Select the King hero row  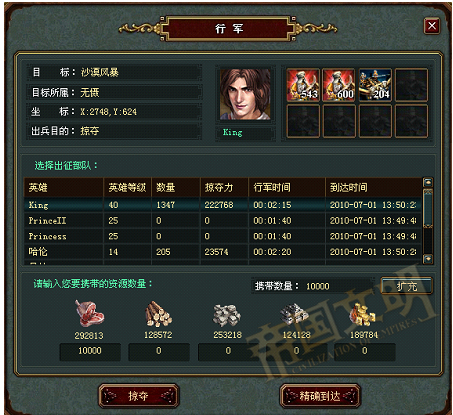[223, 205]
